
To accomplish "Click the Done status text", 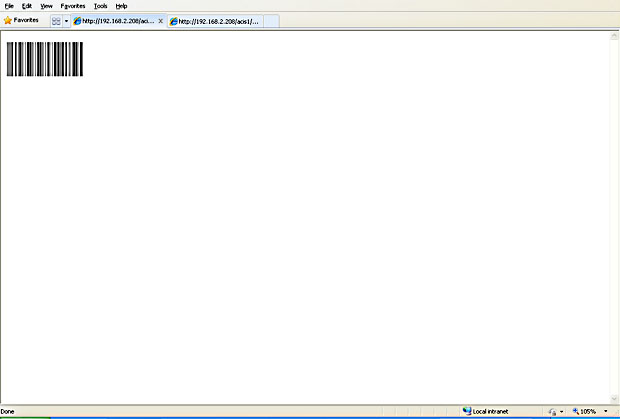I will [7, 411].
